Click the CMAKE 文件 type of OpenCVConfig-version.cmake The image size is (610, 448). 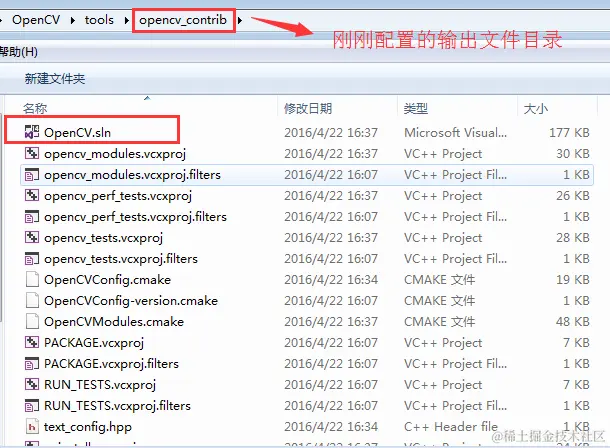[440, 301]
